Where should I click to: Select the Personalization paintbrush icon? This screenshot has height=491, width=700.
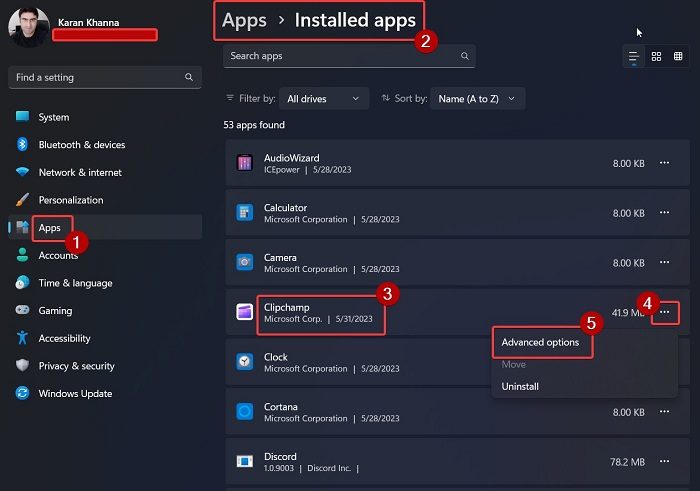(22, 200)
